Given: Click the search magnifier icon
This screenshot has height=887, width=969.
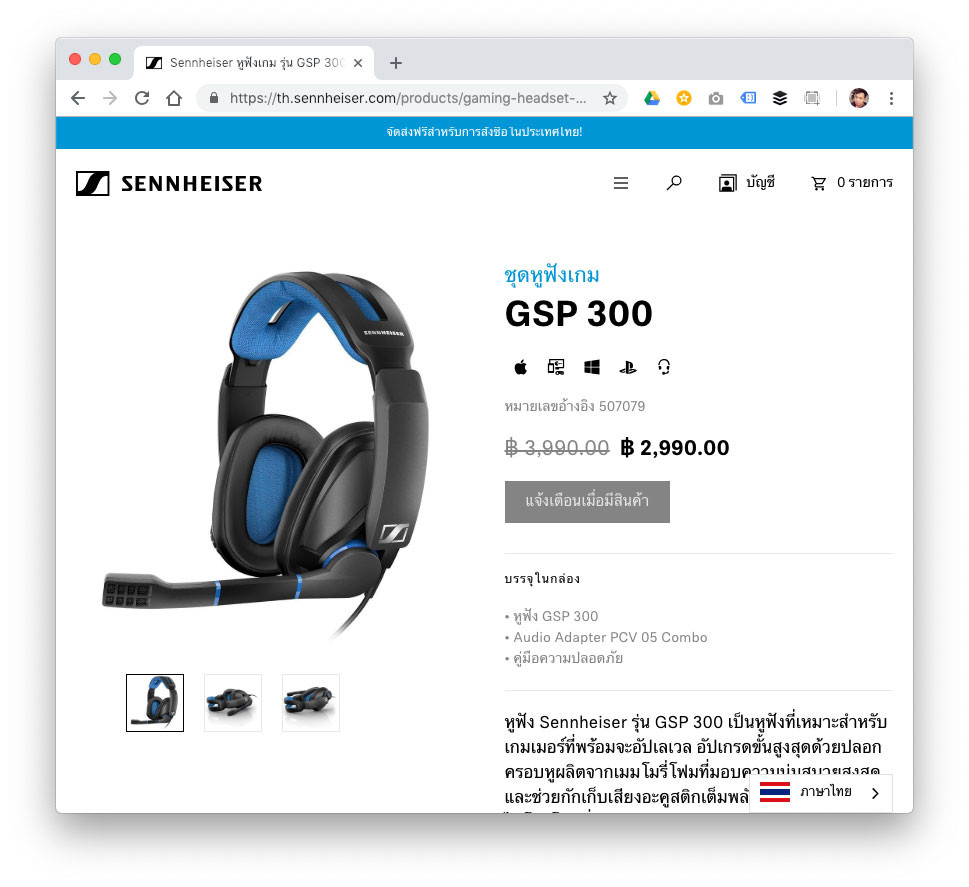Looking at the screenshot, I should (674, 183).
